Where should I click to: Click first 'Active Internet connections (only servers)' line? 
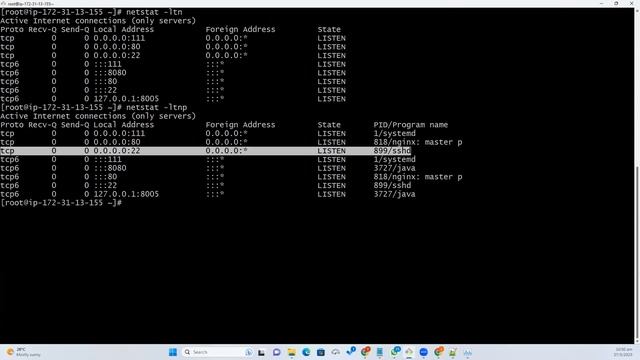click(98, 20)
